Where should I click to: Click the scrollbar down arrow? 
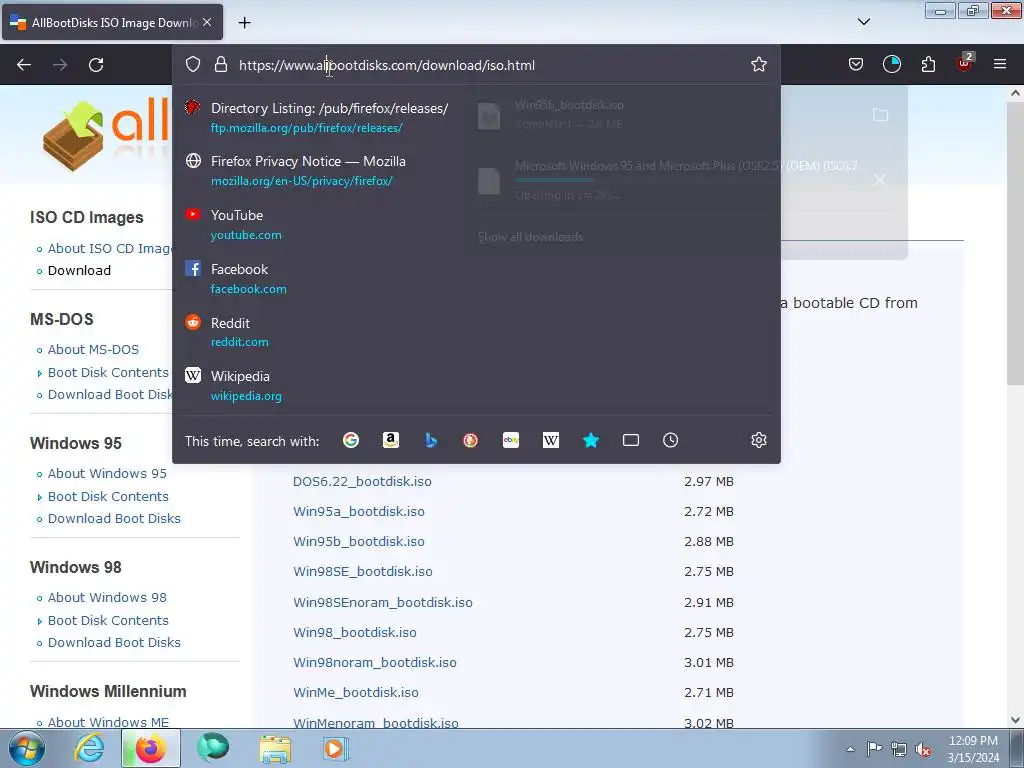click(x=1016, y=720)
